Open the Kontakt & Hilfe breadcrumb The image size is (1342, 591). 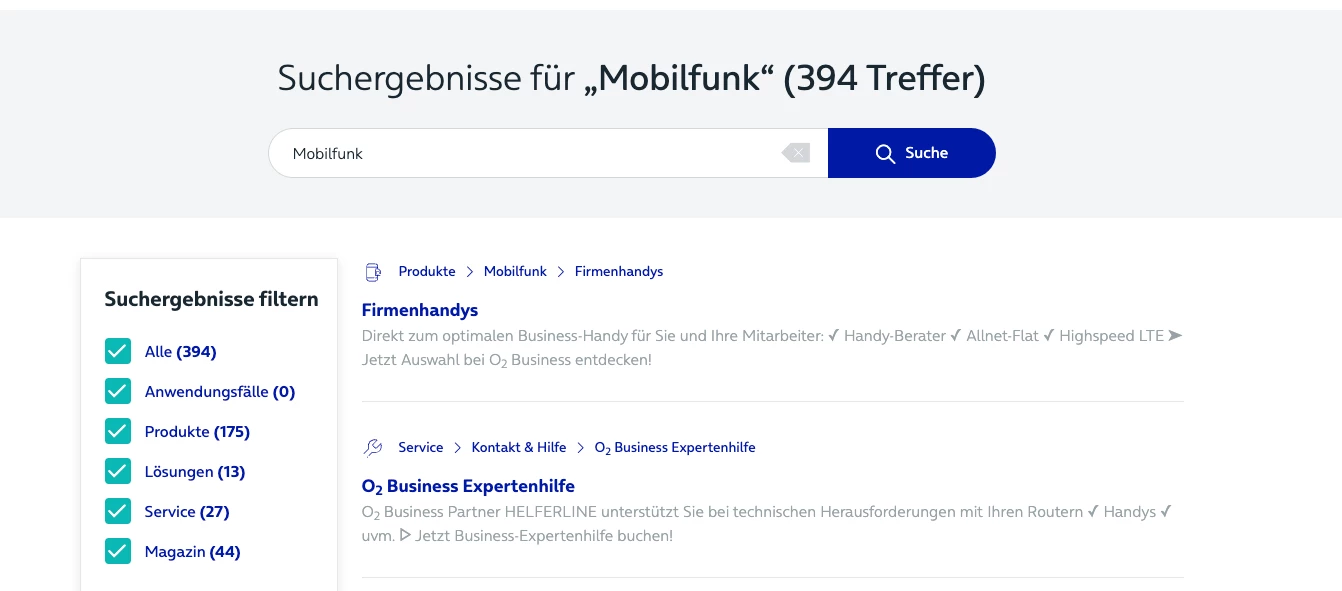519,448
